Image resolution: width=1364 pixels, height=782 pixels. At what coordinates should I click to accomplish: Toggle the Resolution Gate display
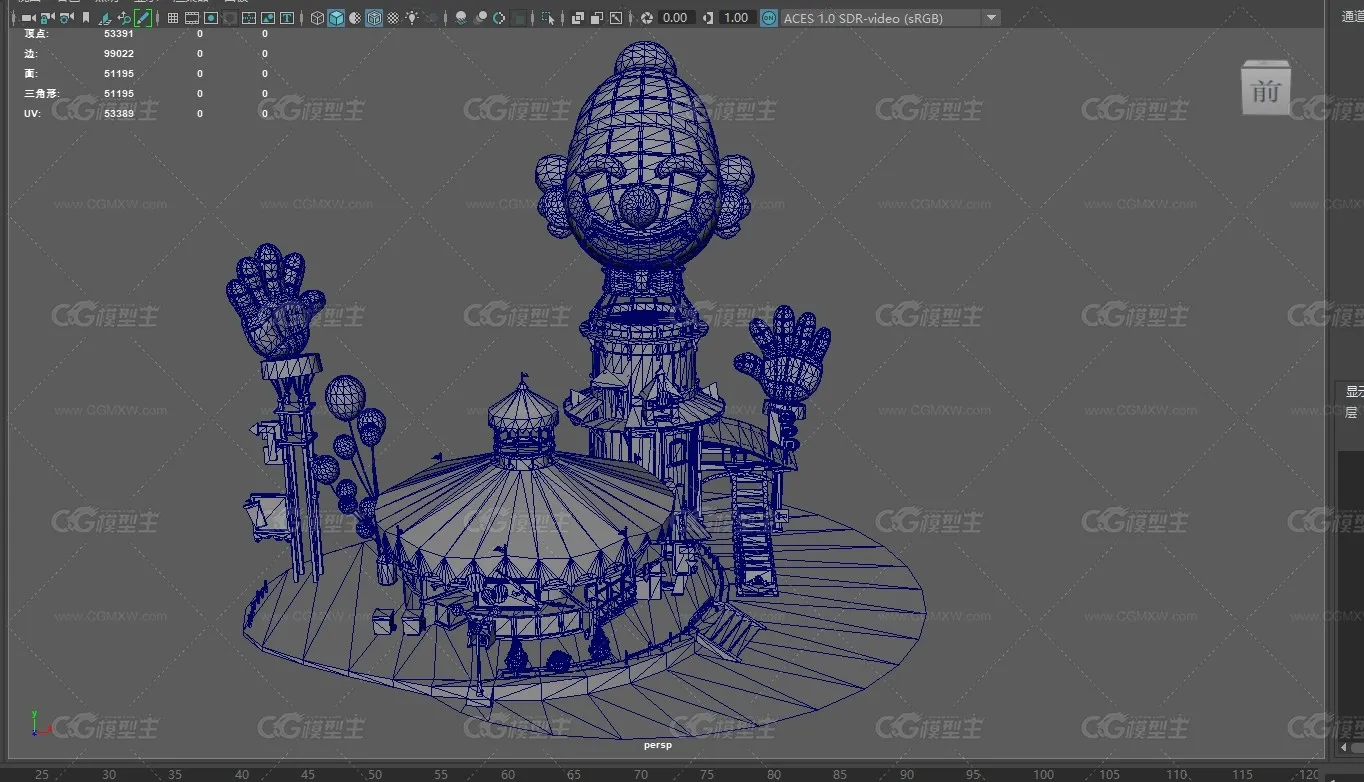click(211, 18)
